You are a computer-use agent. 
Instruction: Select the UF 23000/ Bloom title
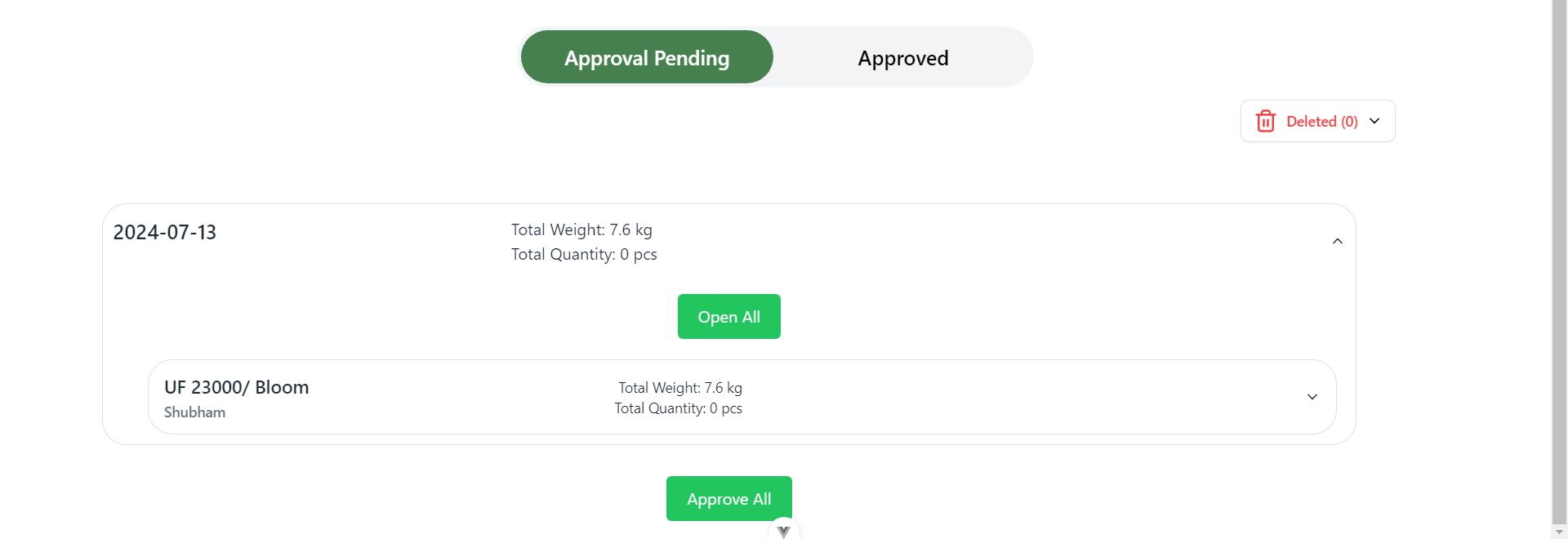pos(237,387)
